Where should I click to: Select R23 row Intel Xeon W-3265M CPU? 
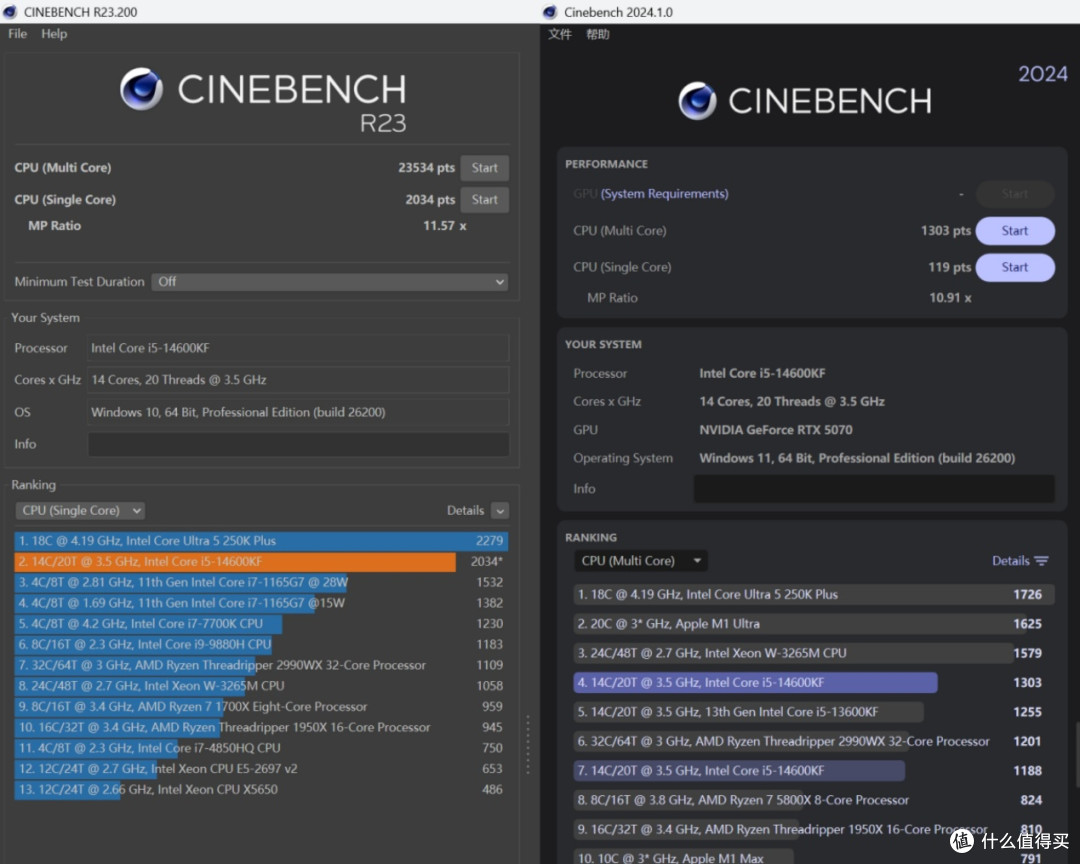tap(261, 686)
